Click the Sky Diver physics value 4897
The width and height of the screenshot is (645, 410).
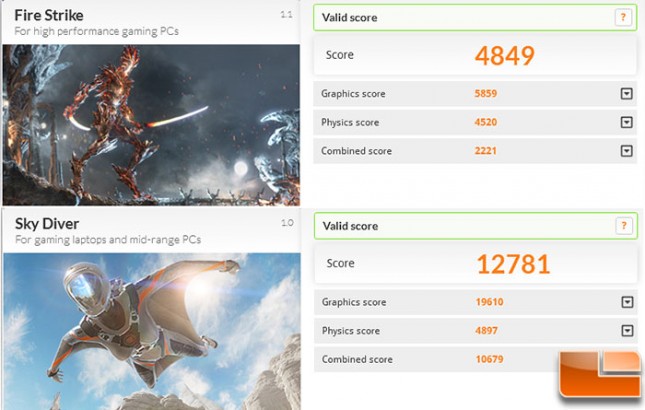pos(487,331)
